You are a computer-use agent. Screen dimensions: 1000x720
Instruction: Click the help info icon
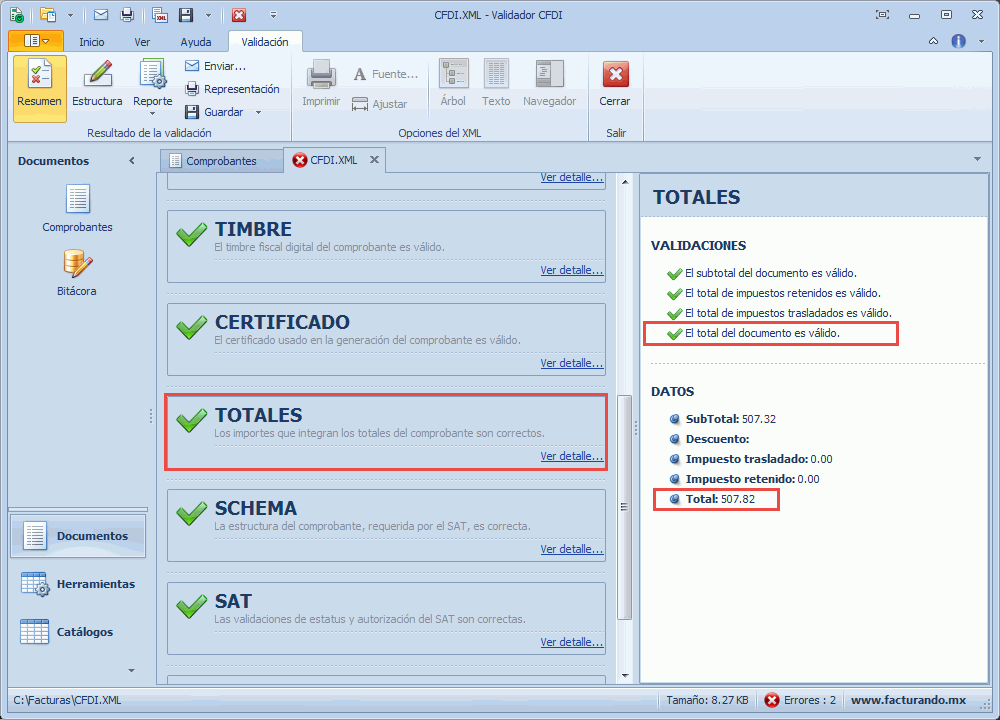click(958, 41)
